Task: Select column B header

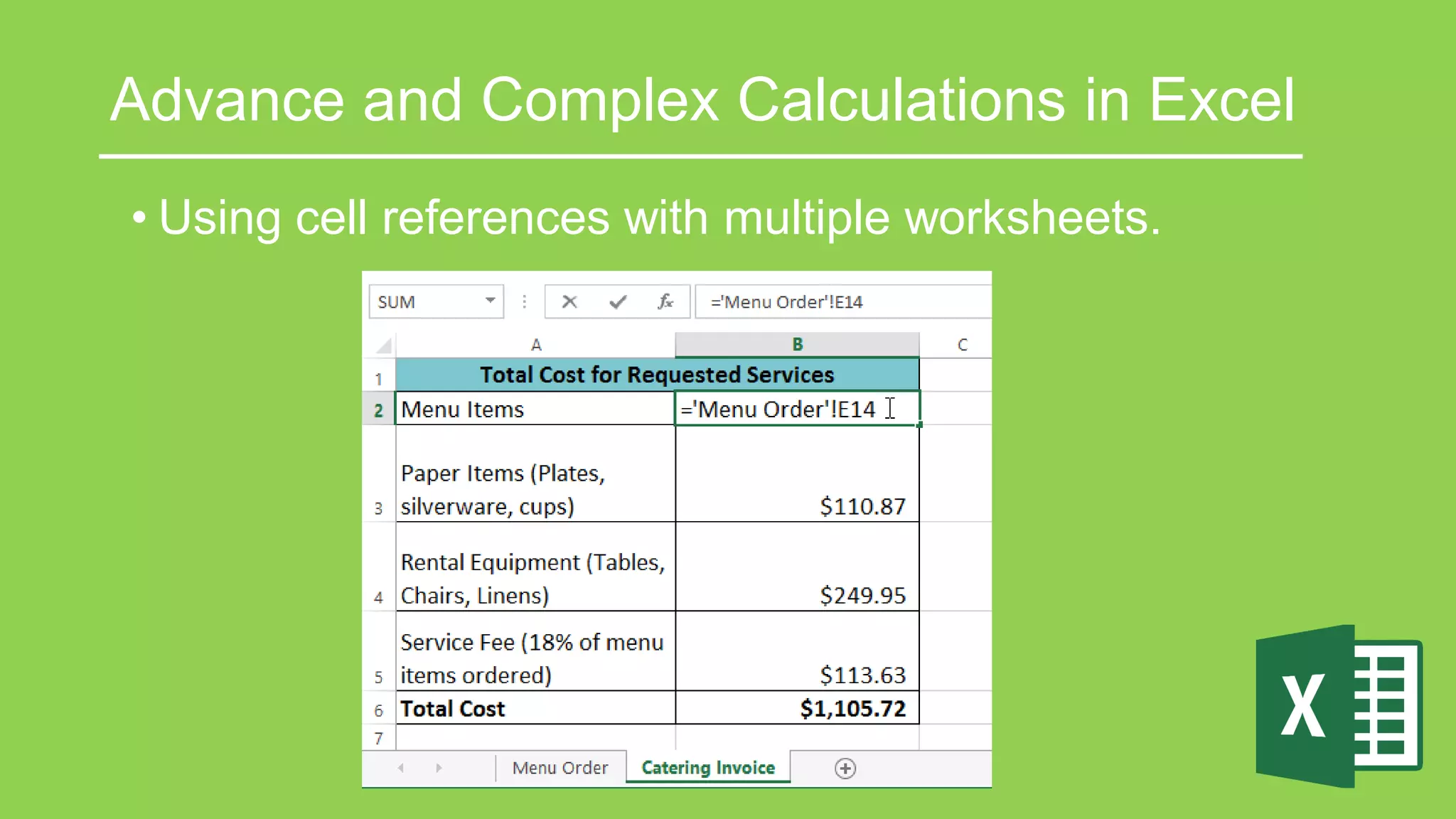Action: pos(797,345)
